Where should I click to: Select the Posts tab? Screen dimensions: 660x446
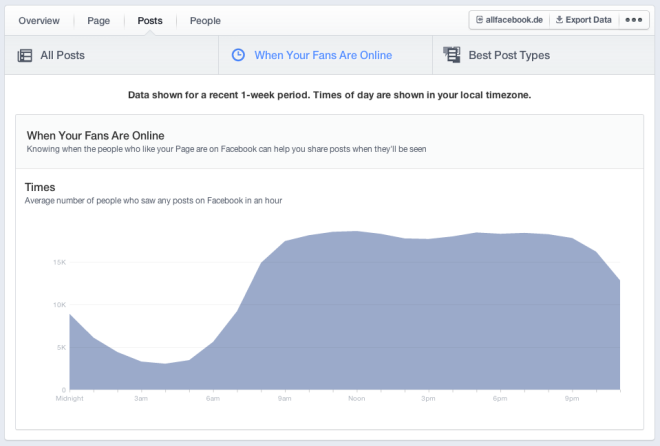point(150,20)
